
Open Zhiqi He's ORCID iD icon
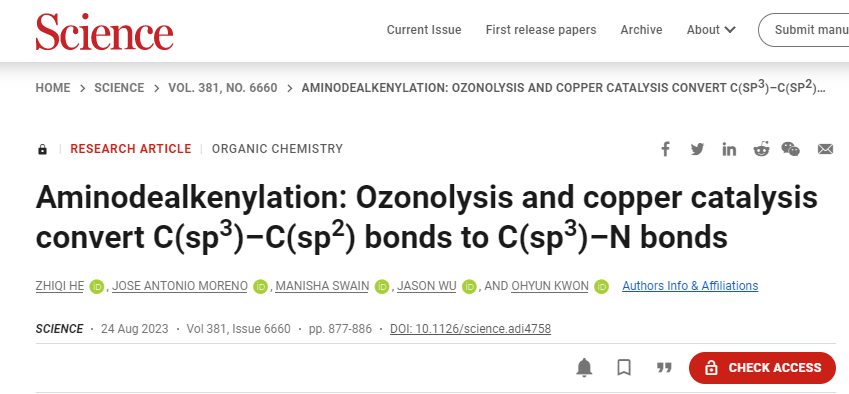[96, 286]
